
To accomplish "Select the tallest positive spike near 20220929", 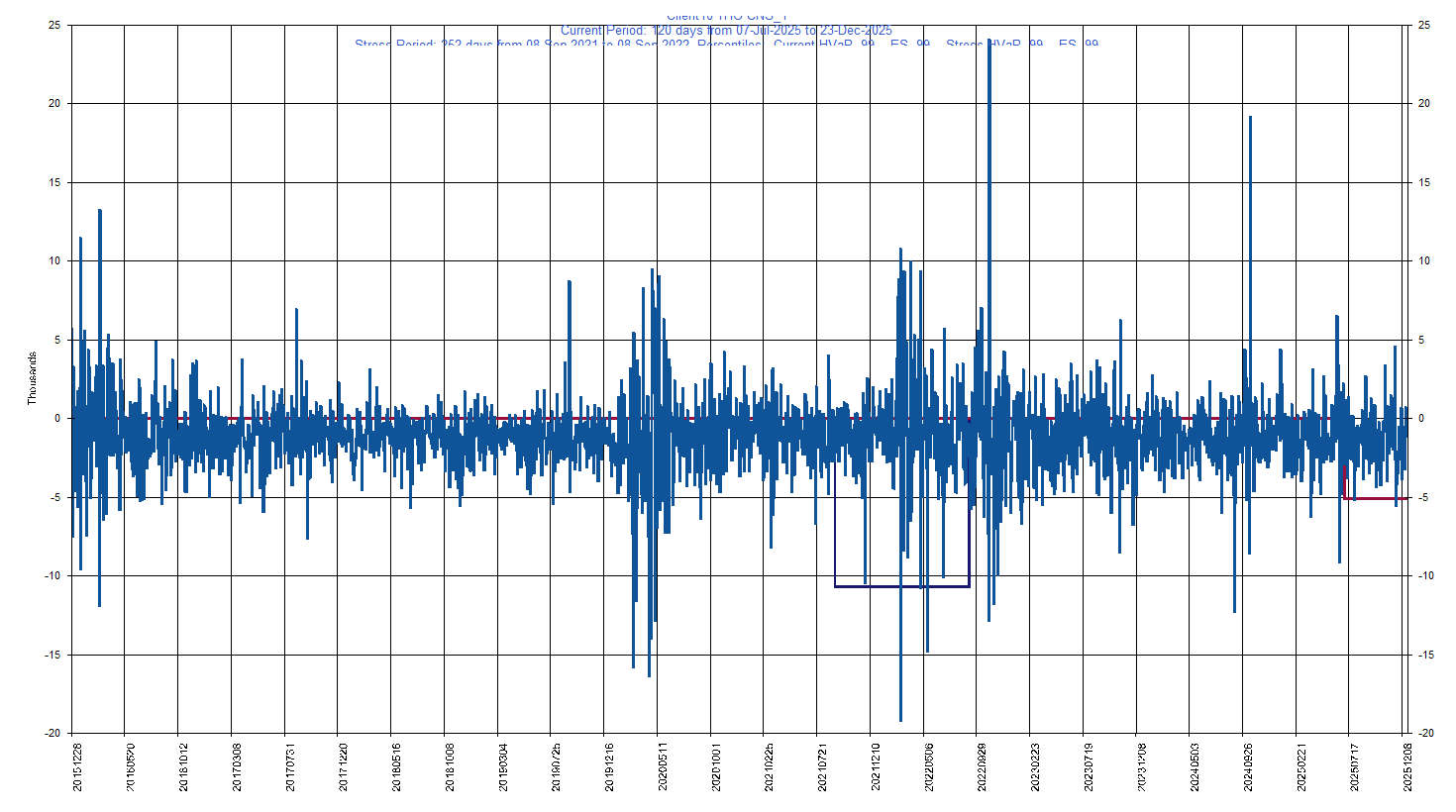I will [x=988, y=99].
